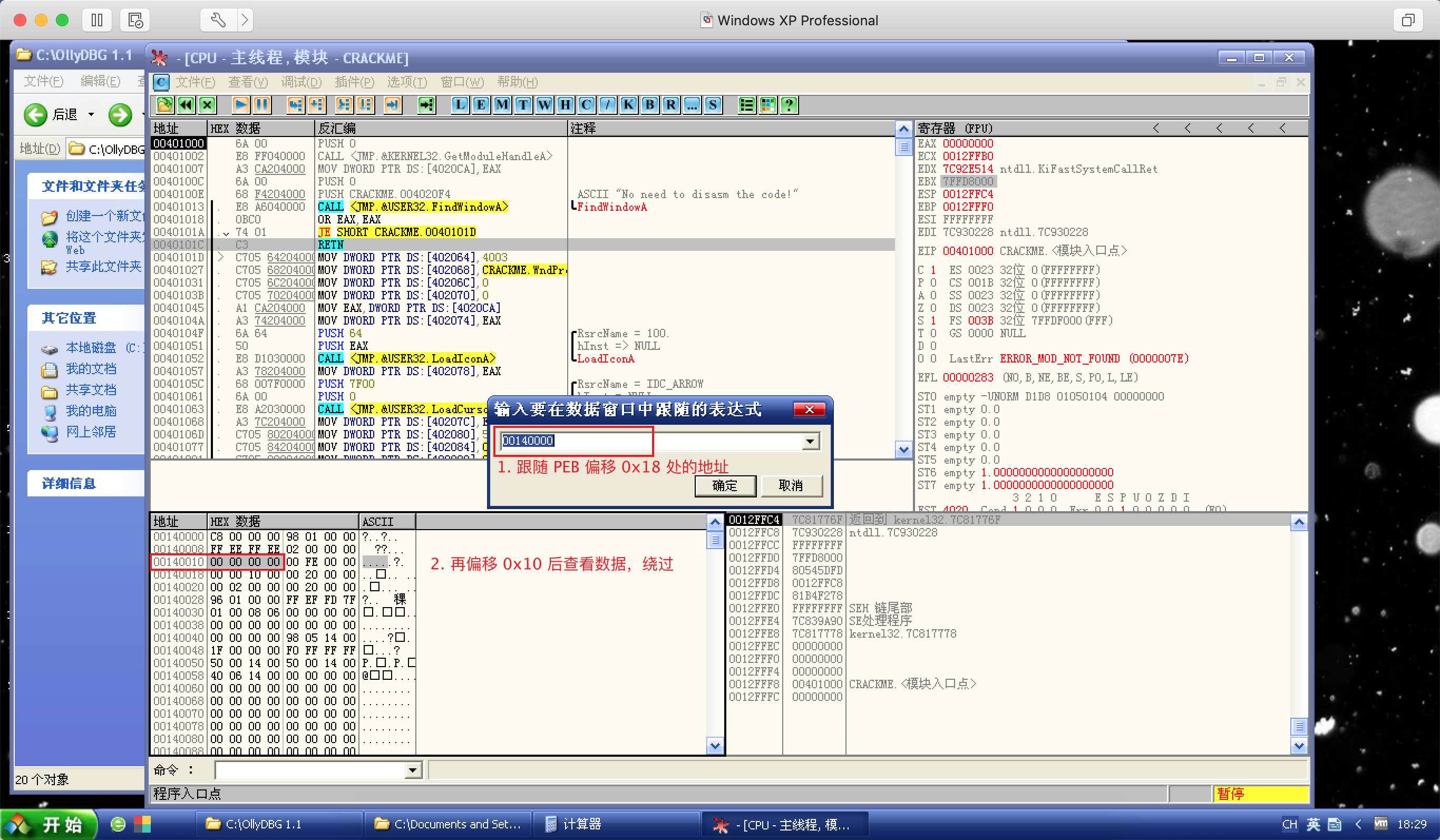Click the 确定 OK button
1440x840 pixels.
pyautogui.click(x=725, y=486)
